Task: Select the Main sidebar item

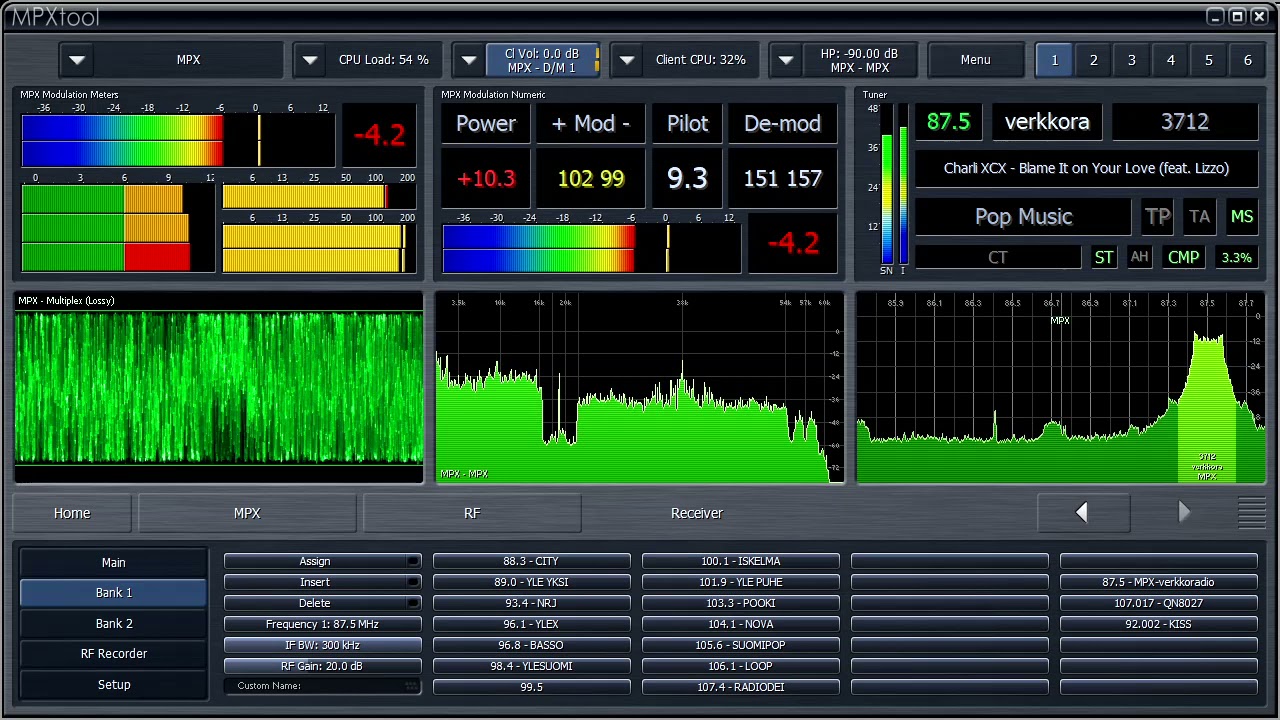Action: coord(114,563)
